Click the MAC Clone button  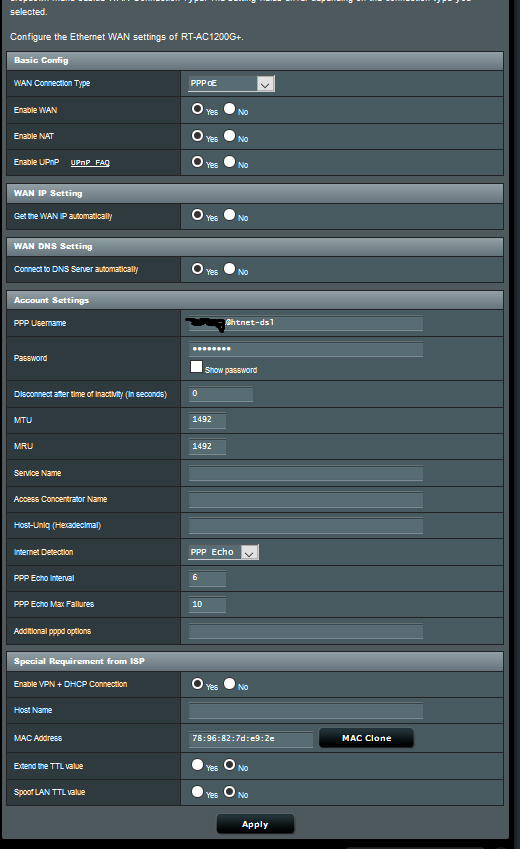click(366, 738)
